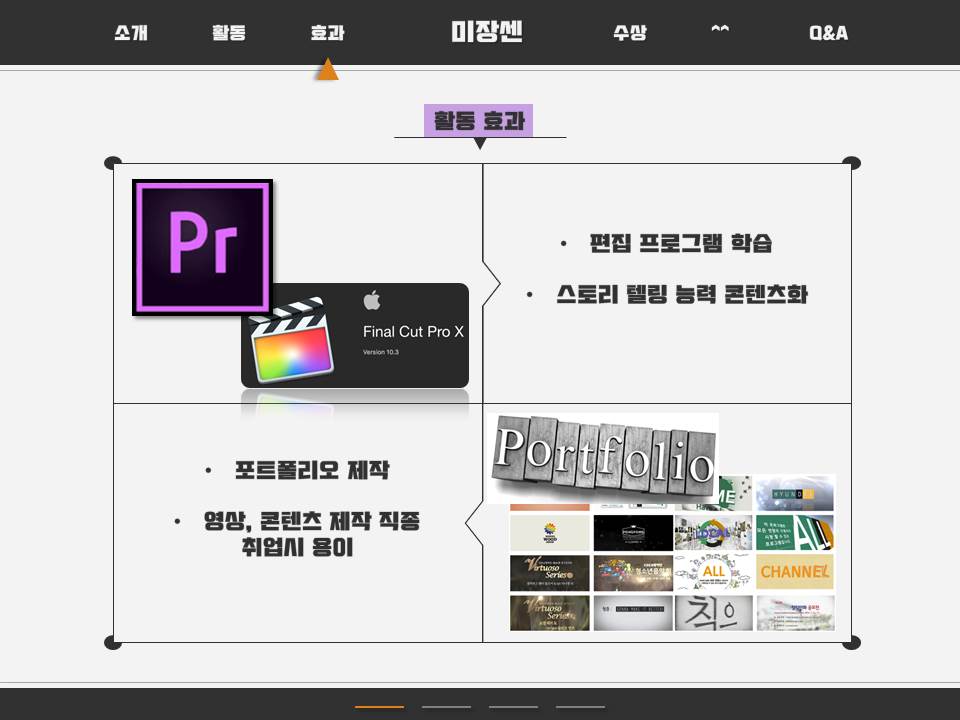Screen dimensions: 960x720
Task: Click the 활동 효과 purple heading
Action: point(479,121)
